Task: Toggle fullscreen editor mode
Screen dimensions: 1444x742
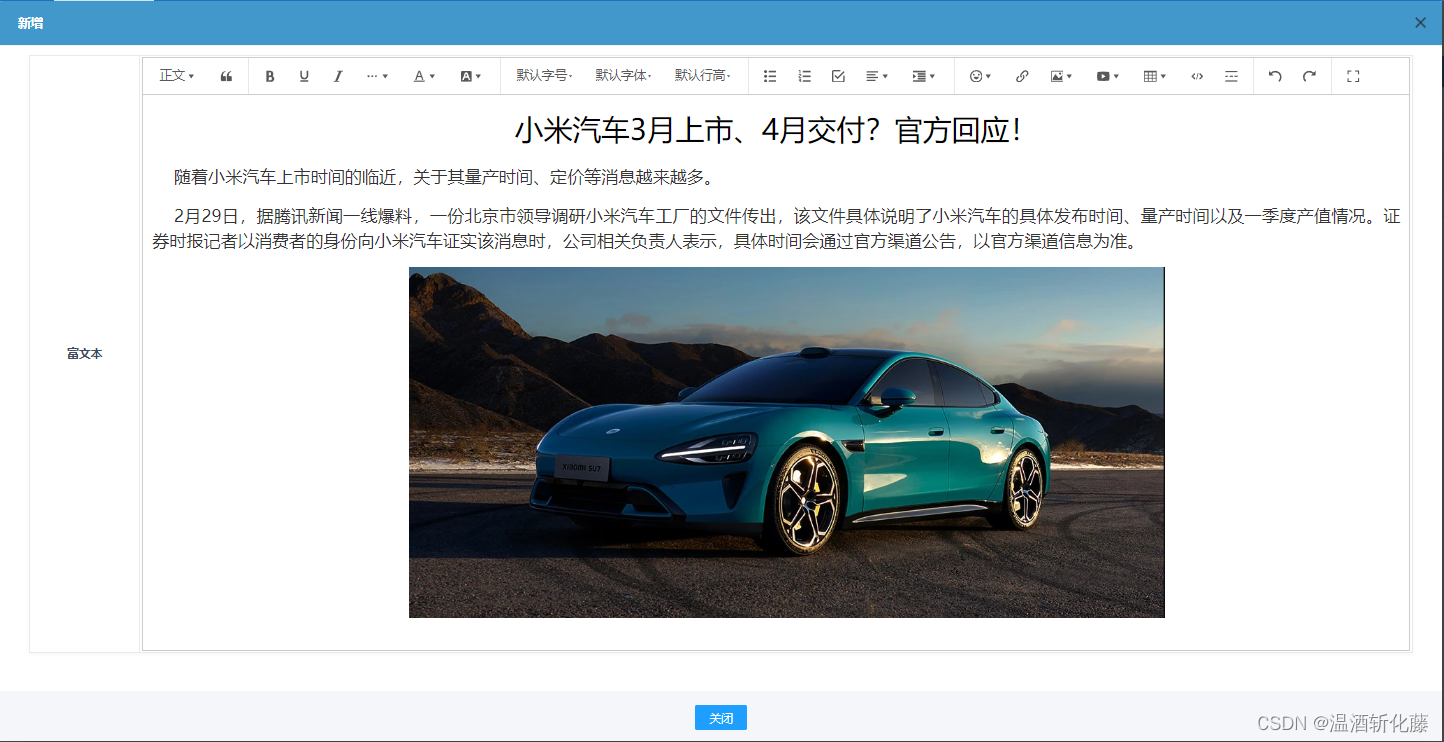Action: pyautogui.click(x=1353, y=76)
